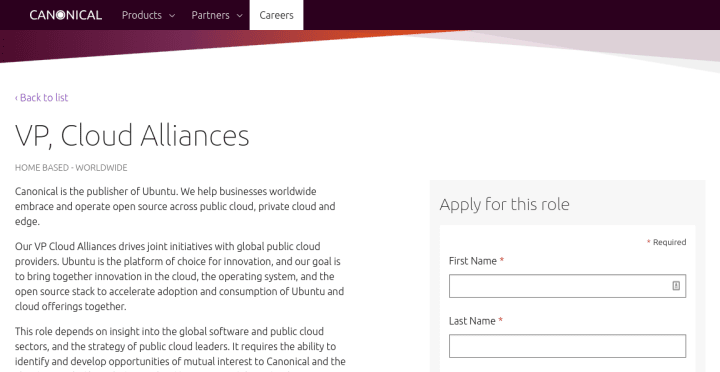Click paragraph starting 'Canonical is the publisher'
This screenshot has height=372, width=720.
coord(175,206)
